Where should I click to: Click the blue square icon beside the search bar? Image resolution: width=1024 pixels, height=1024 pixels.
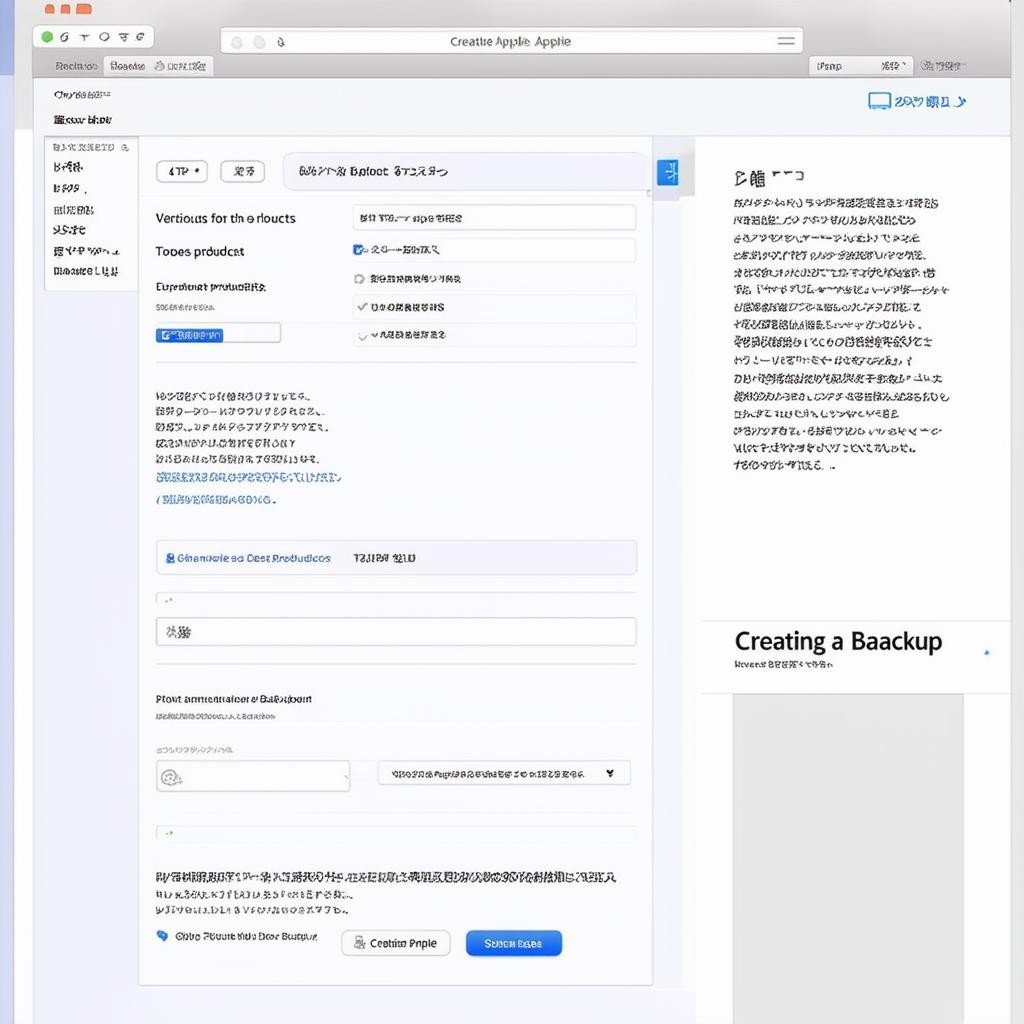[667, 172]
